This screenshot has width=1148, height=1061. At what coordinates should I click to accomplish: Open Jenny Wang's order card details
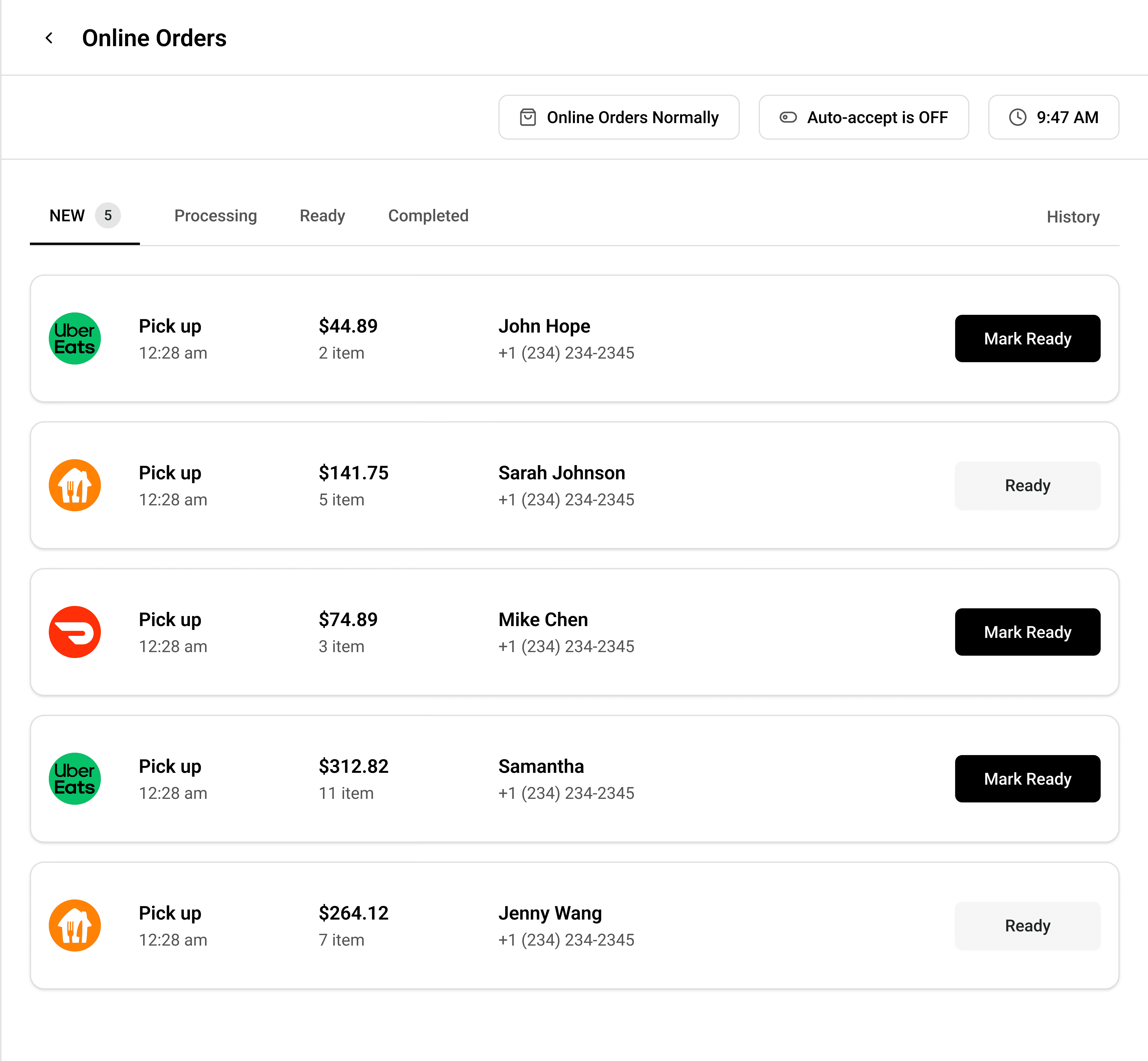tap(574, 925)
